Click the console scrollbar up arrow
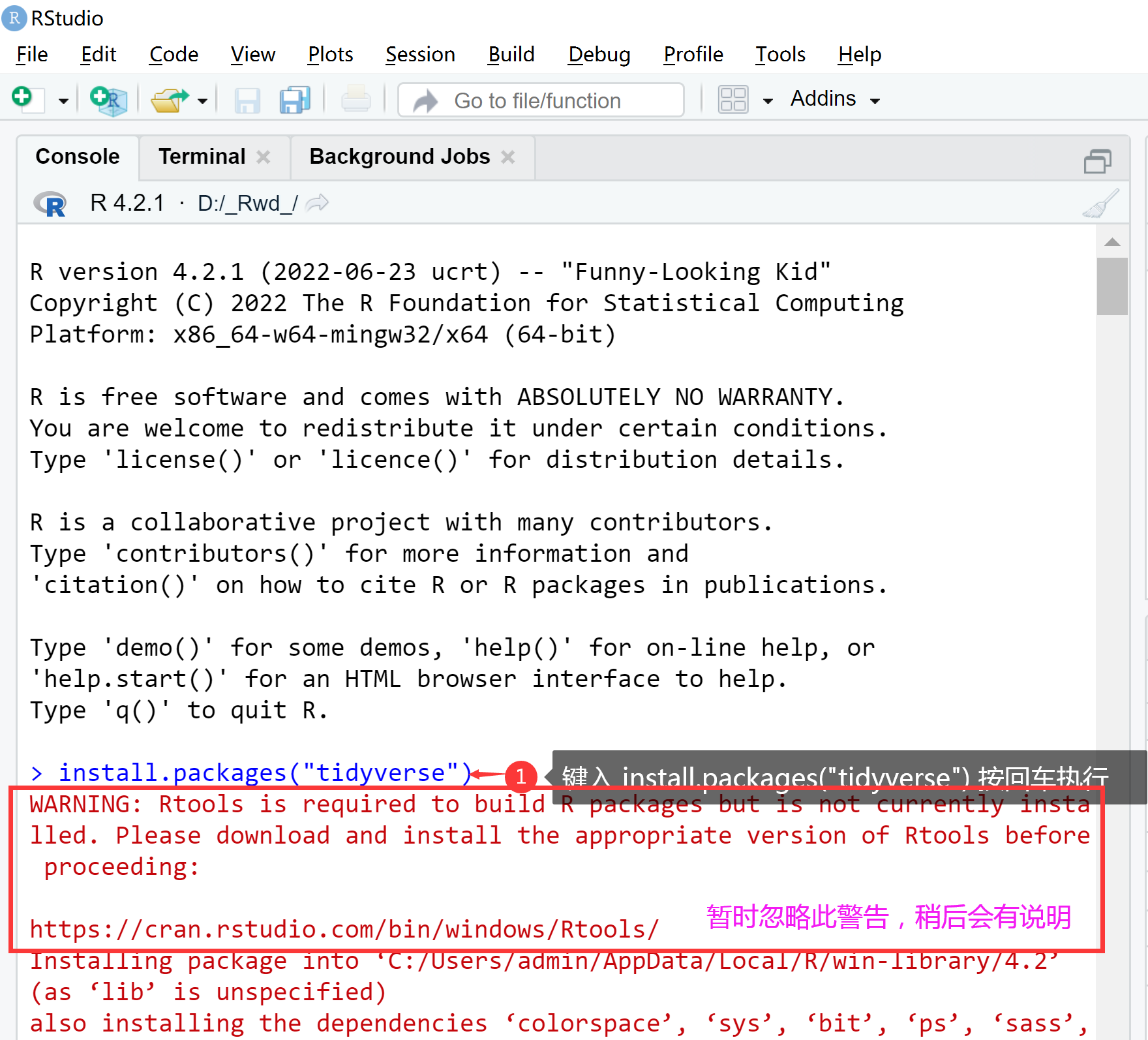The image size is (1148, 1040). (1112, 242)
